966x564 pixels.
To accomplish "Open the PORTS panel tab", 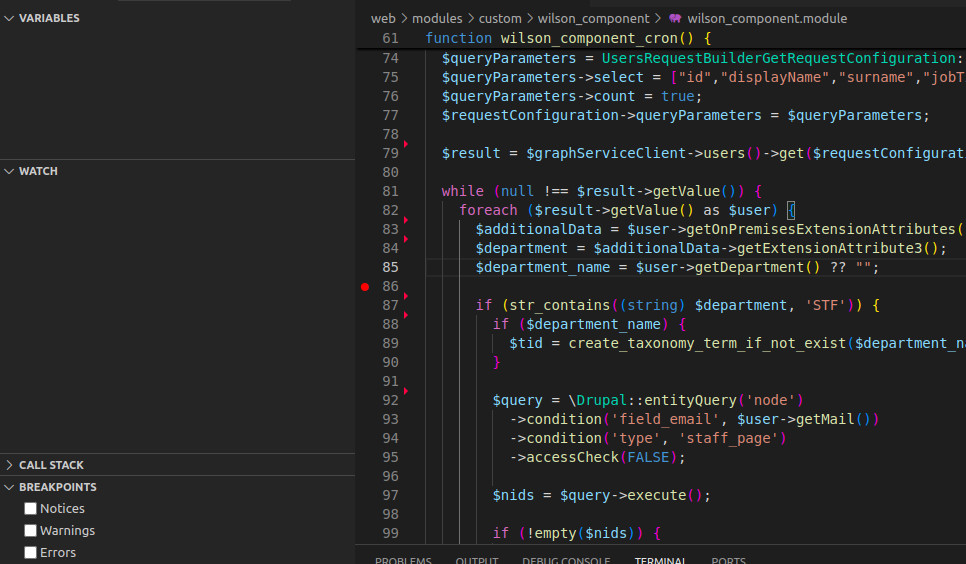I will [728, 560].
